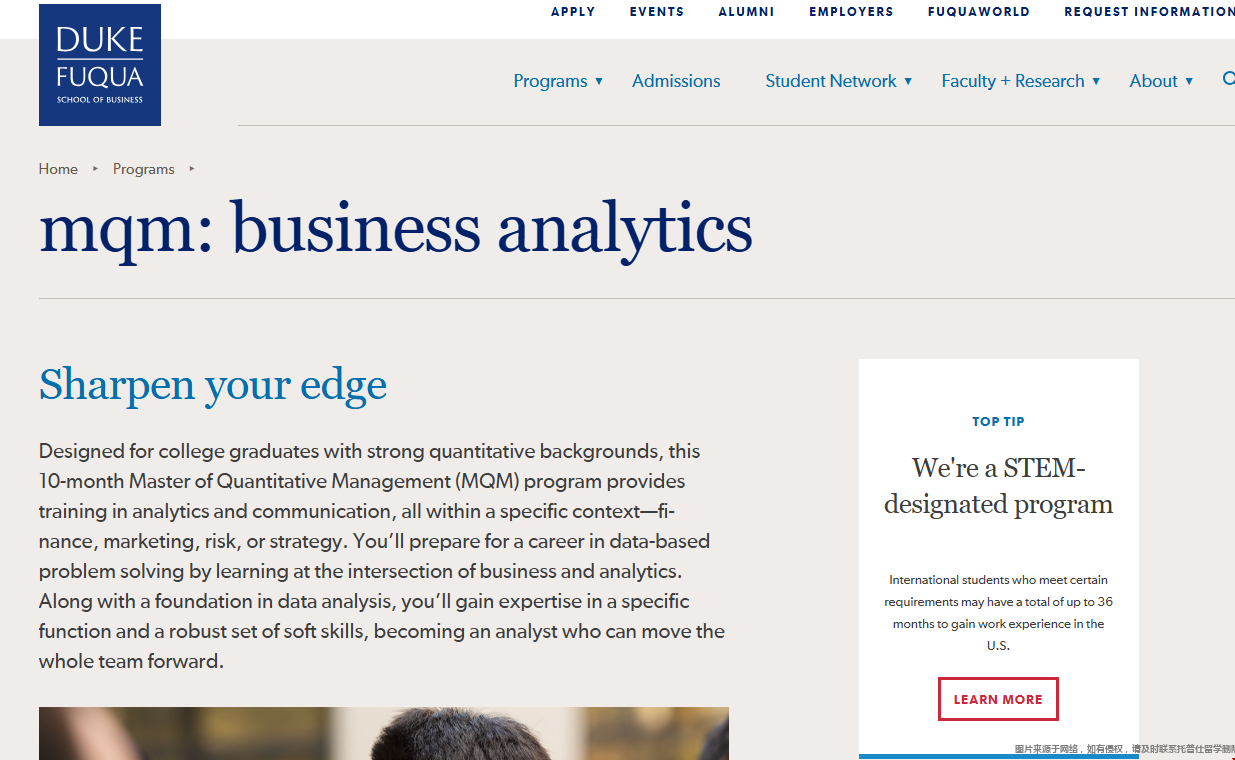The width and height of the screenshot is (1235, 760).
Task: Visit the Employers link
Action: 851,12
